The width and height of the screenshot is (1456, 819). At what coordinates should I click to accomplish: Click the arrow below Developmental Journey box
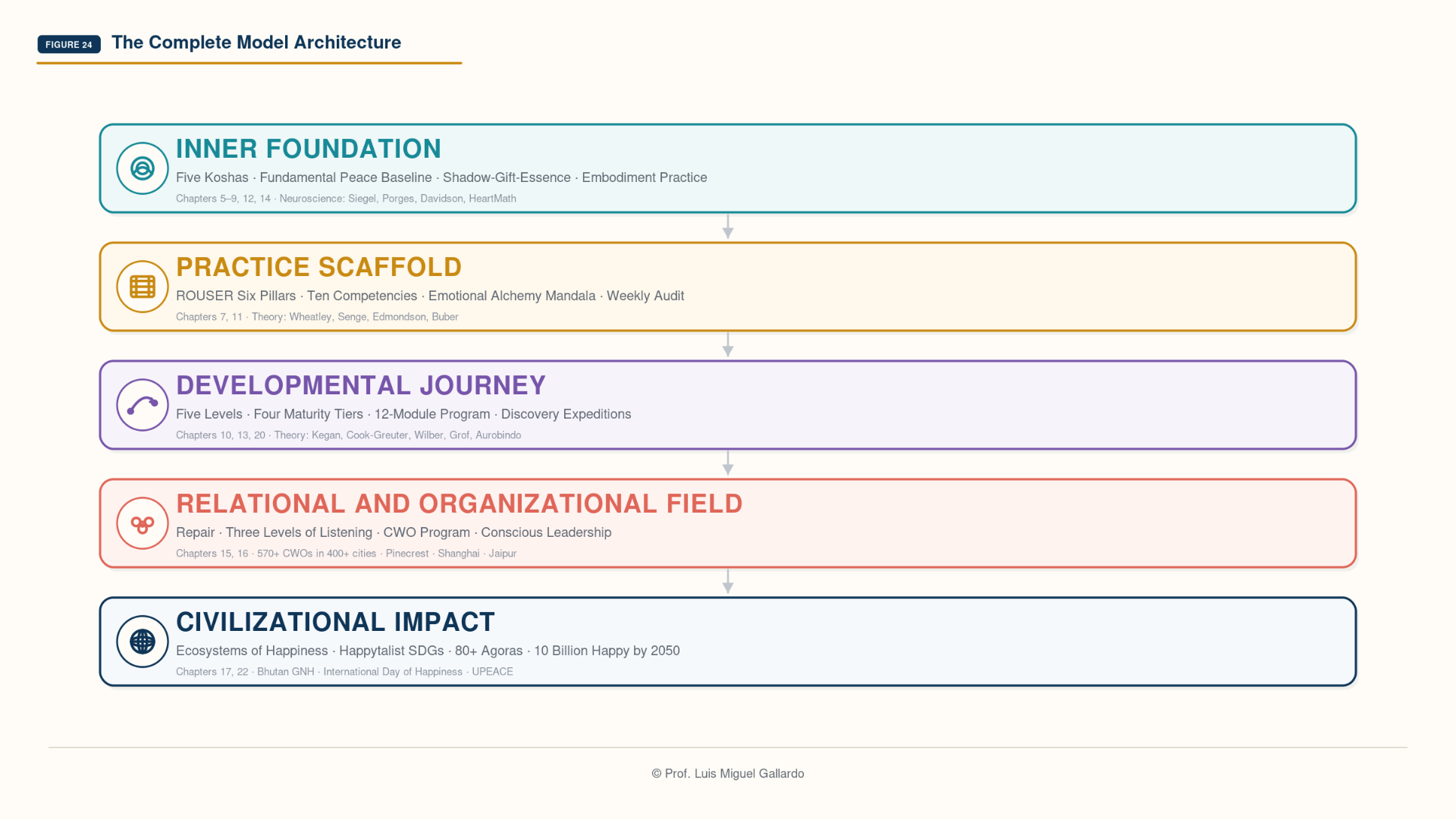(x=728, y=463)
